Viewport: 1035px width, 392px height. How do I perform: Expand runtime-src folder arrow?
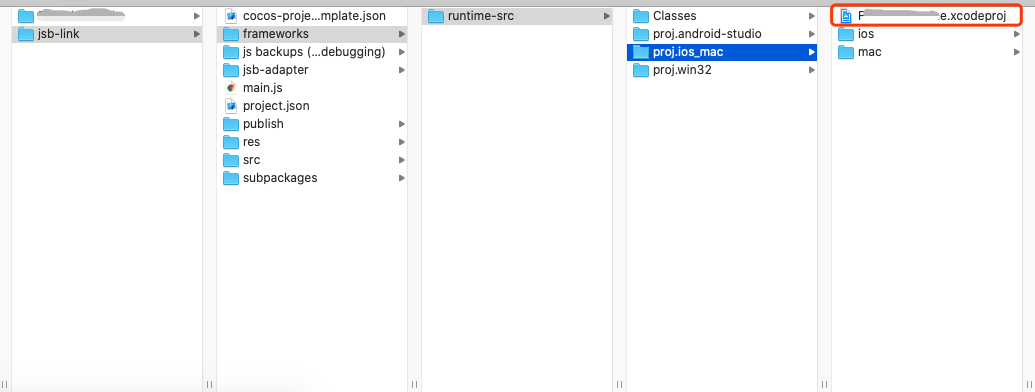607,16
